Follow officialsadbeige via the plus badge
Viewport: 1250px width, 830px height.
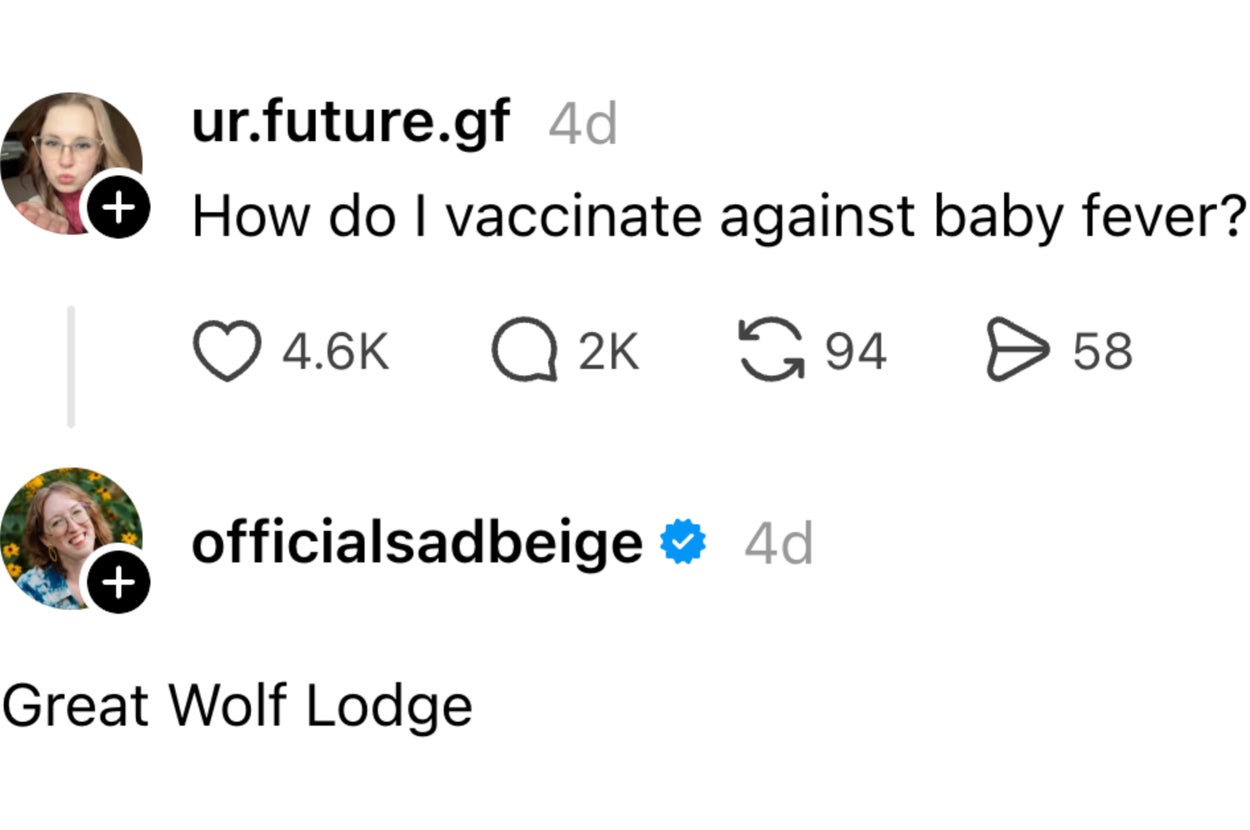pos(117,581)
